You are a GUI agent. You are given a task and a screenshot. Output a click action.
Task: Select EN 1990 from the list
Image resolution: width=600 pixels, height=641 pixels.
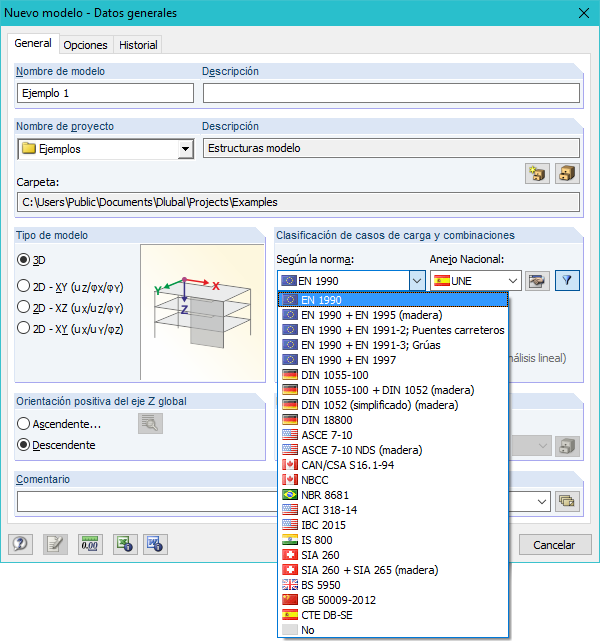tap(393, 300)
